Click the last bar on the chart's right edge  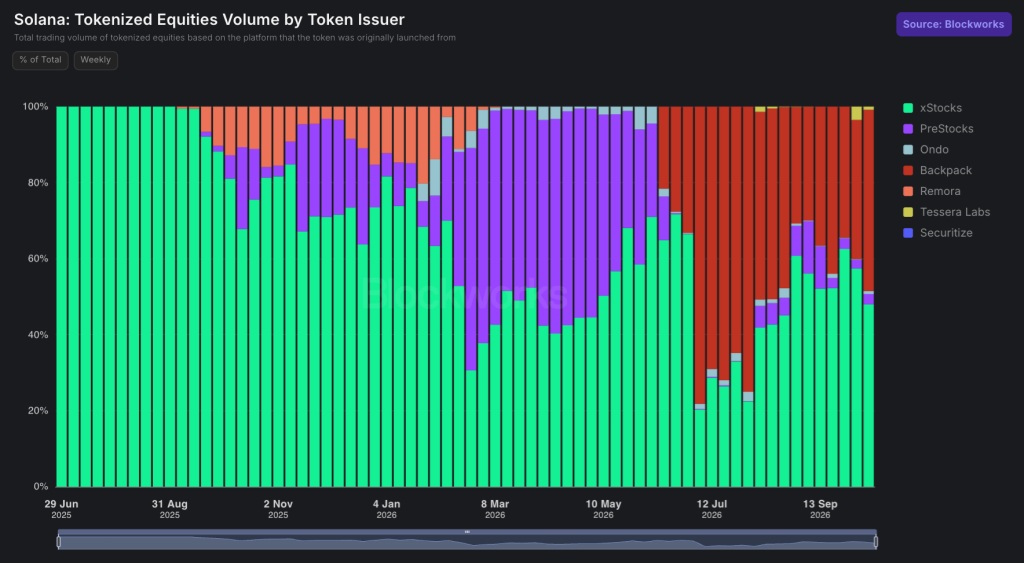(869, 297)
